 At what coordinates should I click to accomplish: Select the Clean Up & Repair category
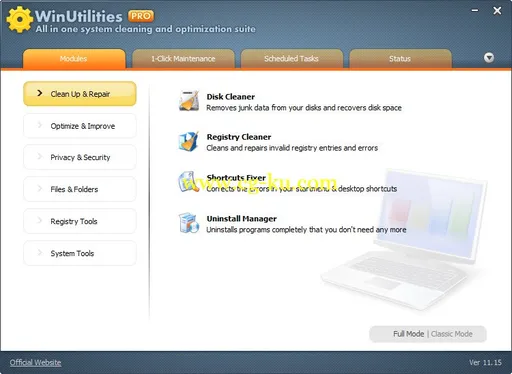tap(80, 94)
